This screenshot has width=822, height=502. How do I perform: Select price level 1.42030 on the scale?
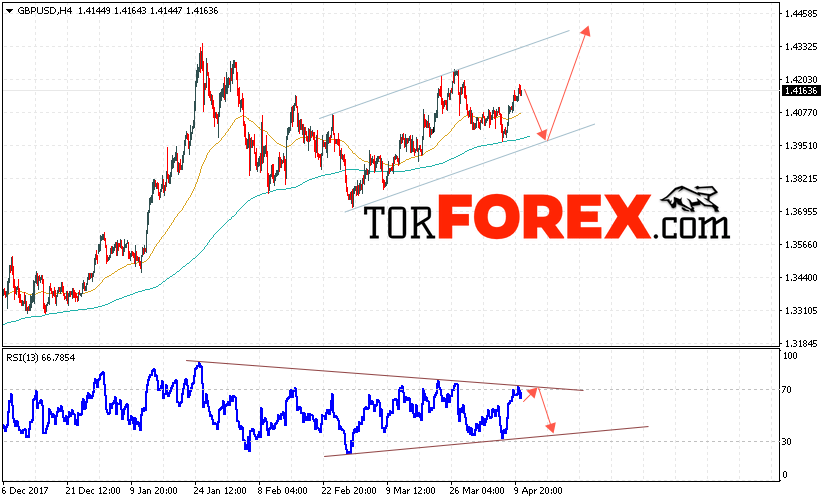(801, 80)
